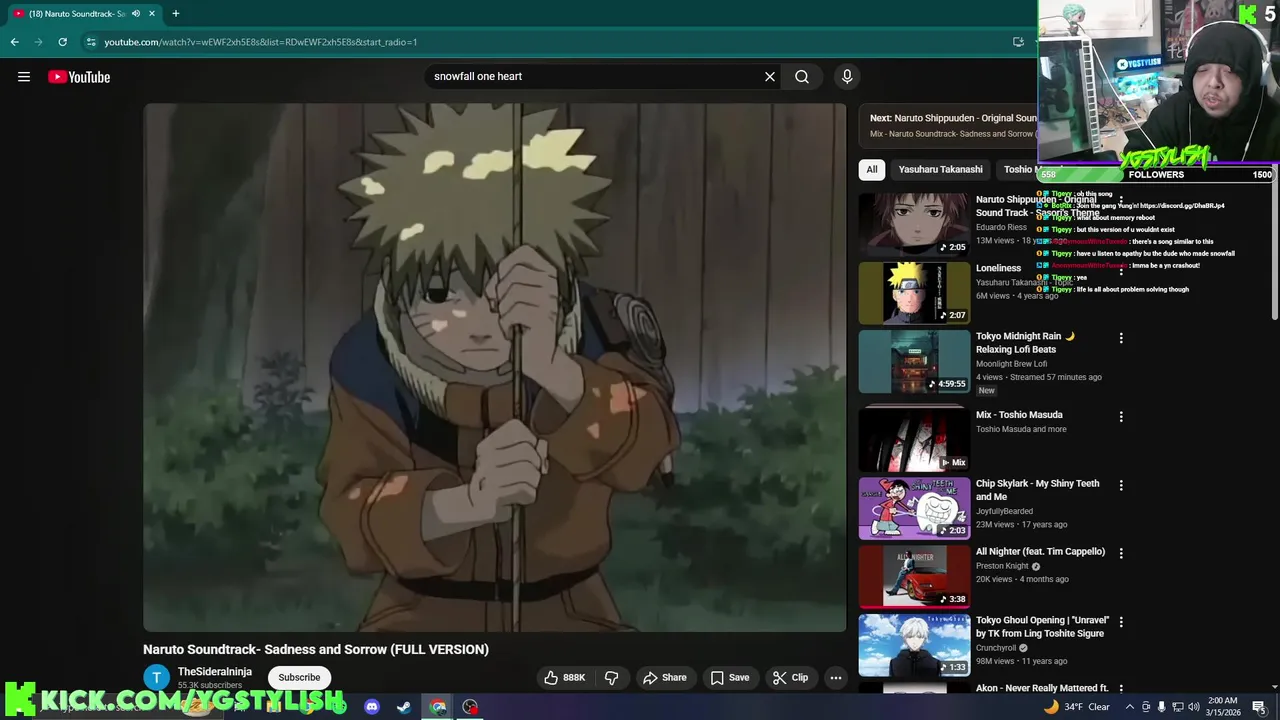1280x720 pixels.
Task: Open more actions ellipsis under video
Action: (836, 677)
